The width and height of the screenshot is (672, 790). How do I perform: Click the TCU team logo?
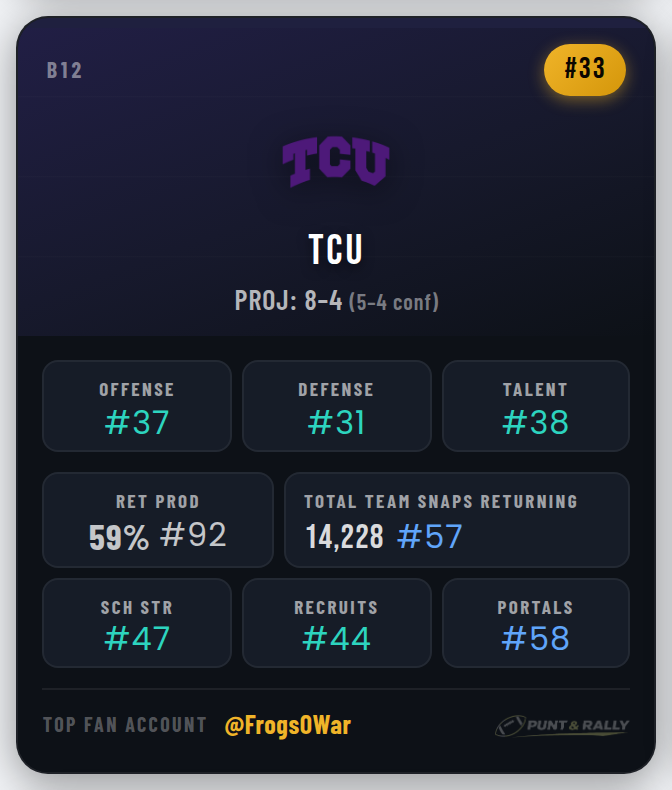coord(336,162)
